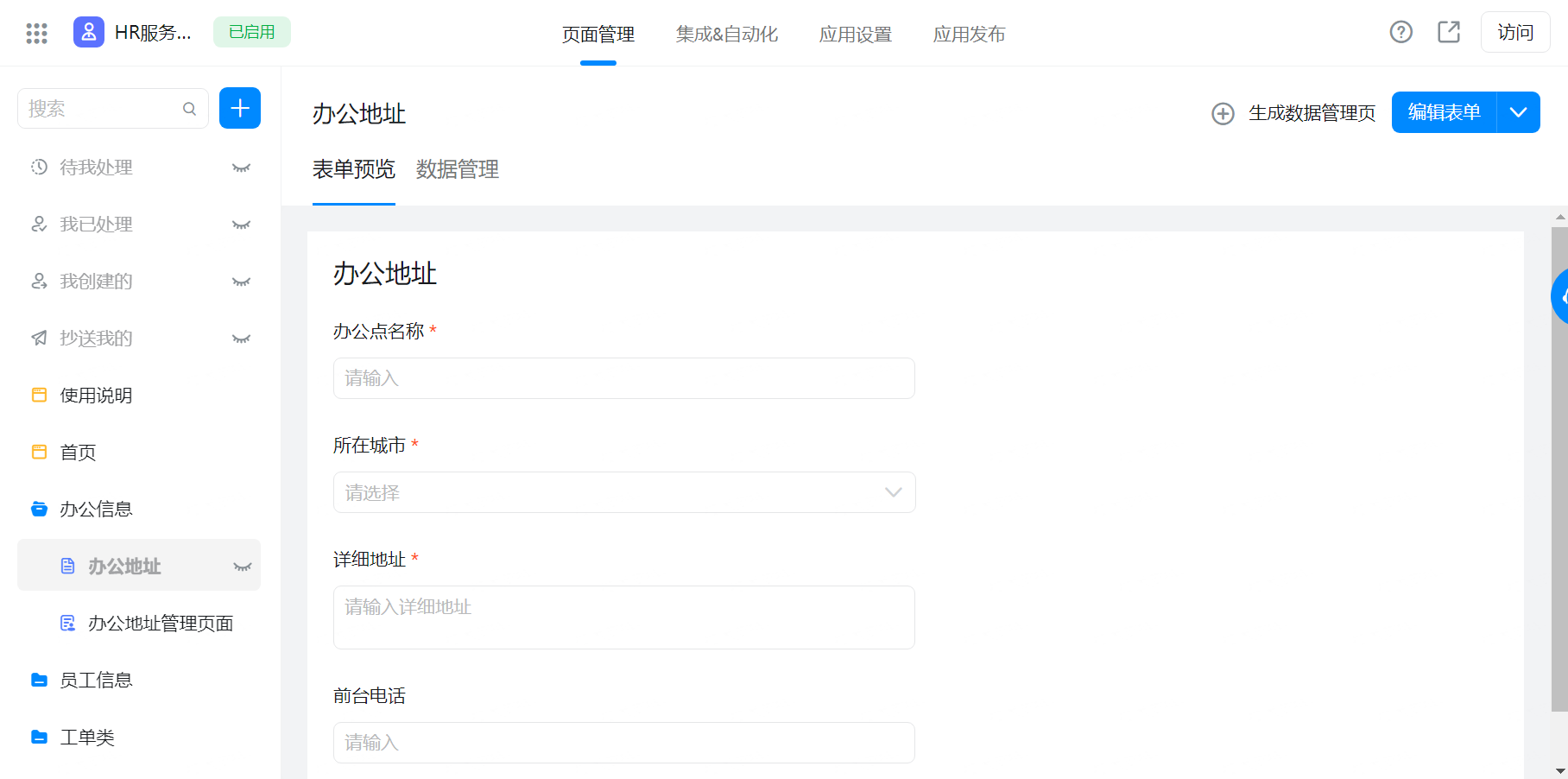1568x779 pixels.
Task: Expand the 编辑表单 dropdown arrow
Action: [1518, 113]
